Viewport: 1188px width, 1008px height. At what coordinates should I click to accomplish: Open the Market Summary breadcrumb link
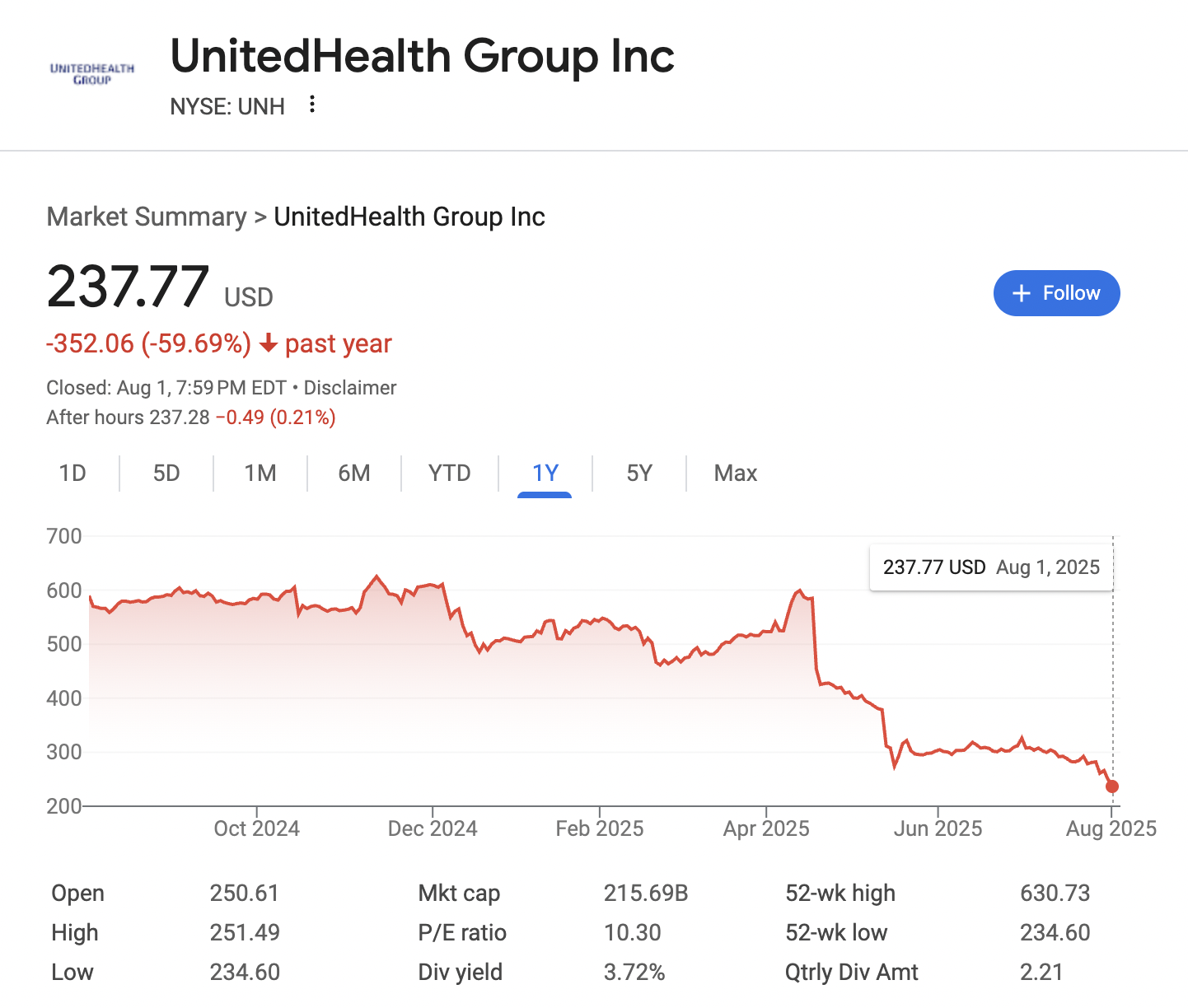click(x=147, y=217)
